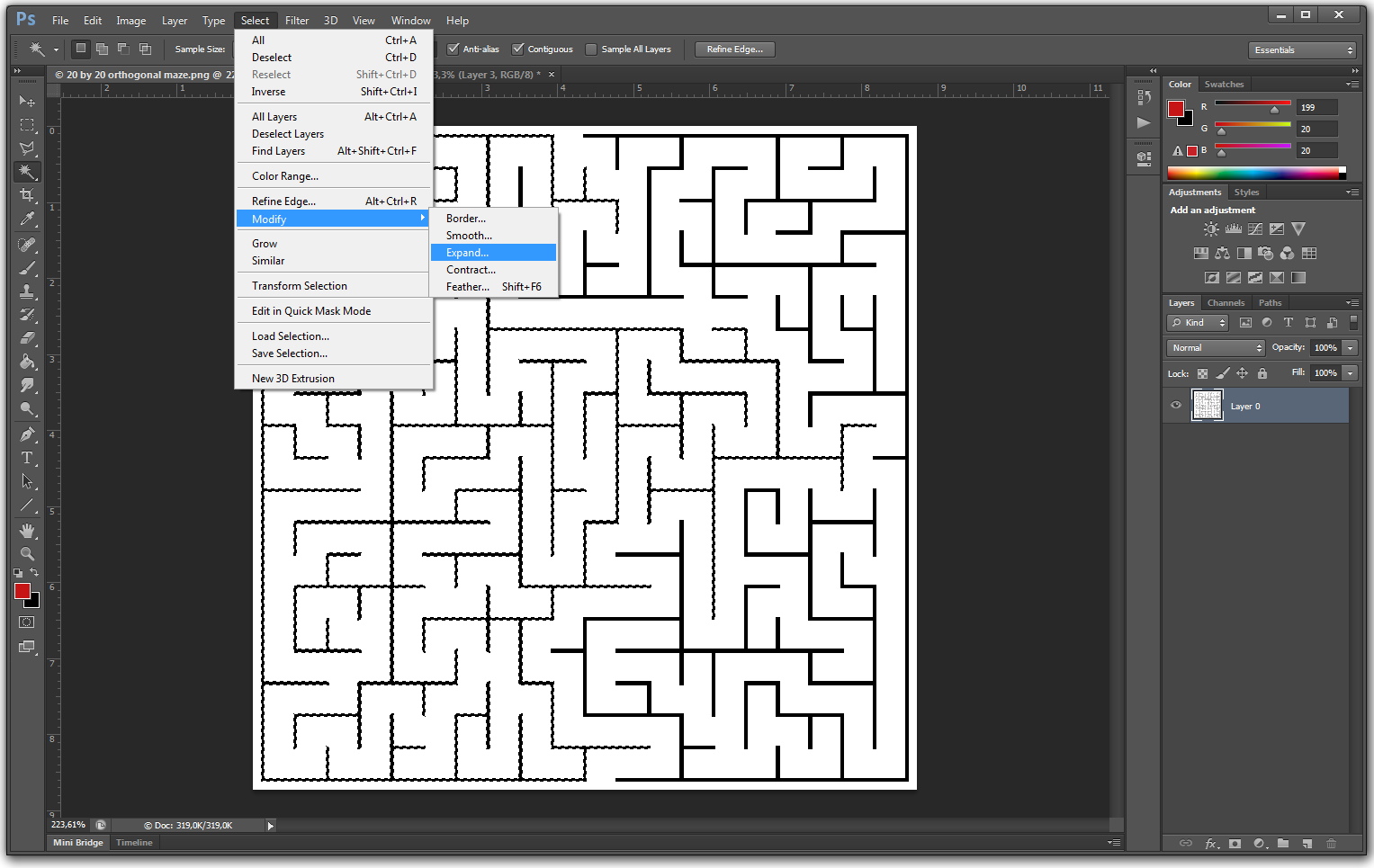Add a Brightness/Contrast adjustment

[x=1211, y=229]
